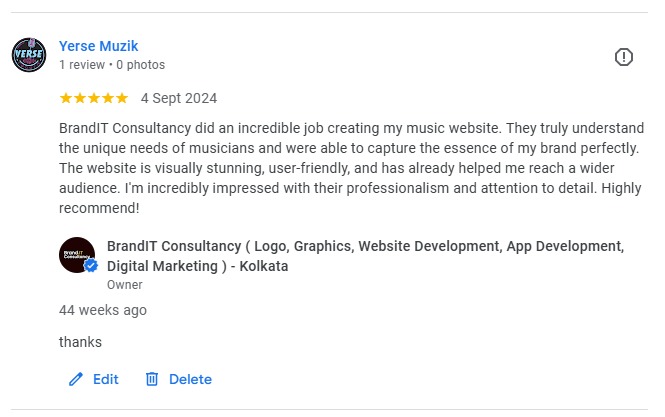665x417 pixels.
Task: Click the blue verified badge on owner logo
Action: 91,267
